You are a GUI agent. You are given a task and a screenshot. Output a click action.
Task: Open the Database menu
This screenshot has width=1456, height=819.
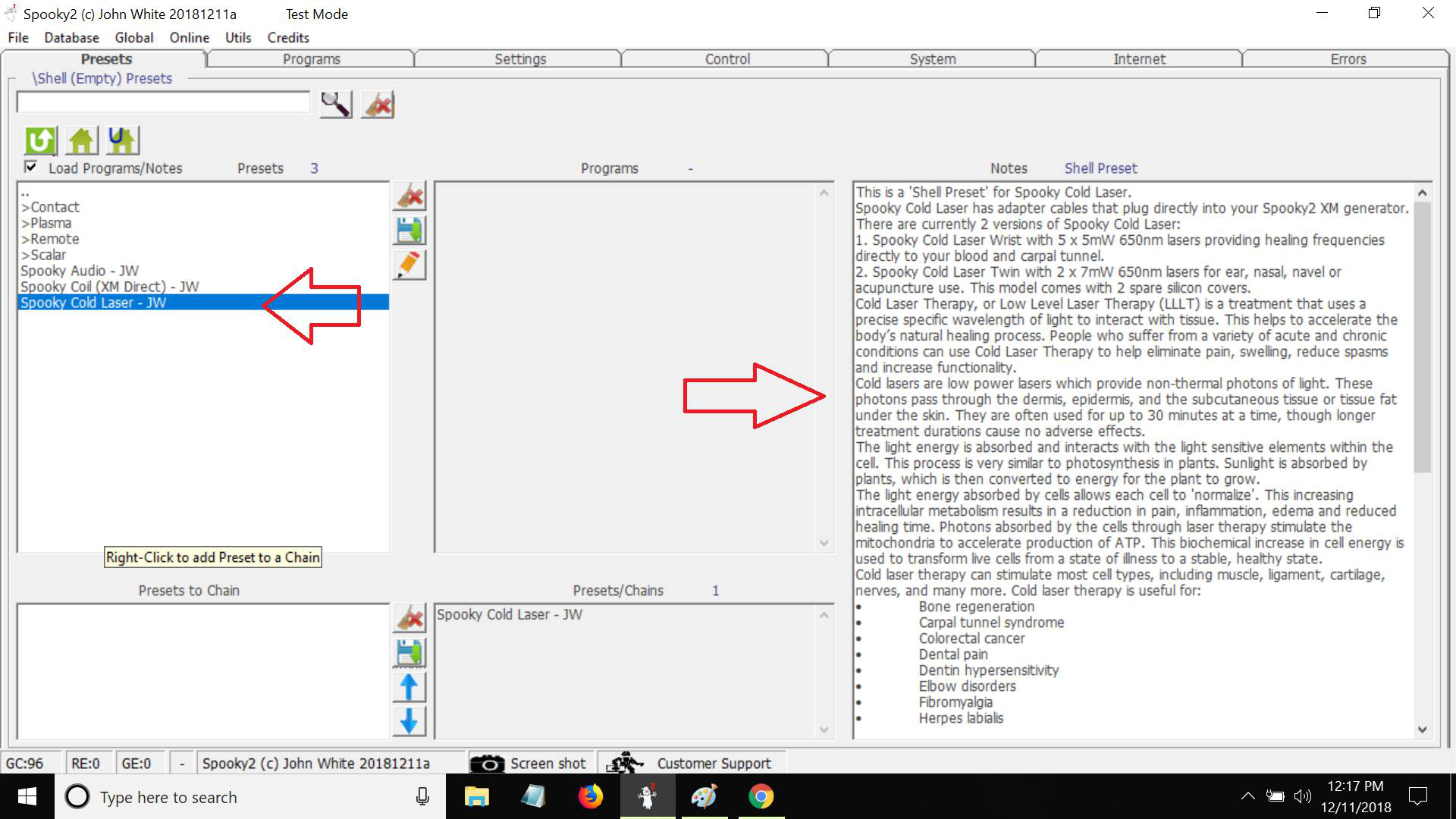(71, 37)
